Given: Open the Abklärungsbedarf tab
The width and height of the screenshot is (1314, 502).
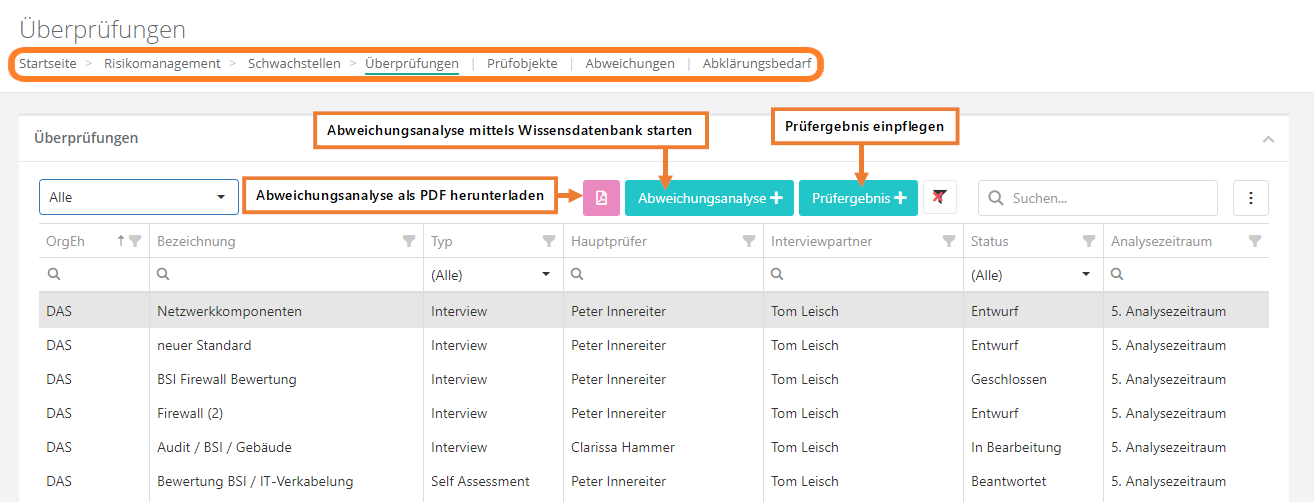Looking at the screenshot, I should point(757,63).
